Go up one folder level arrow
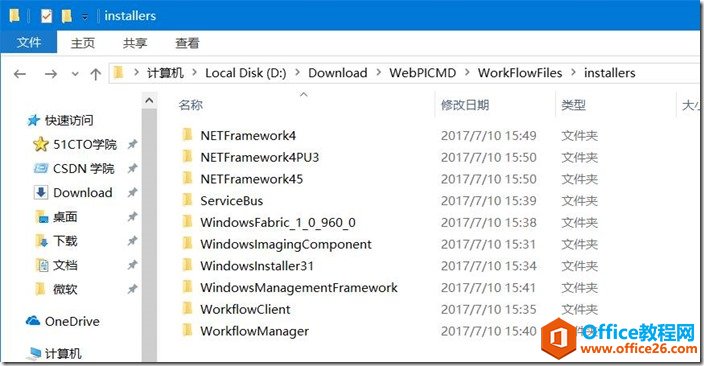Image resolution: width=704 pixels, height=366 pixels. click(95, 74)
